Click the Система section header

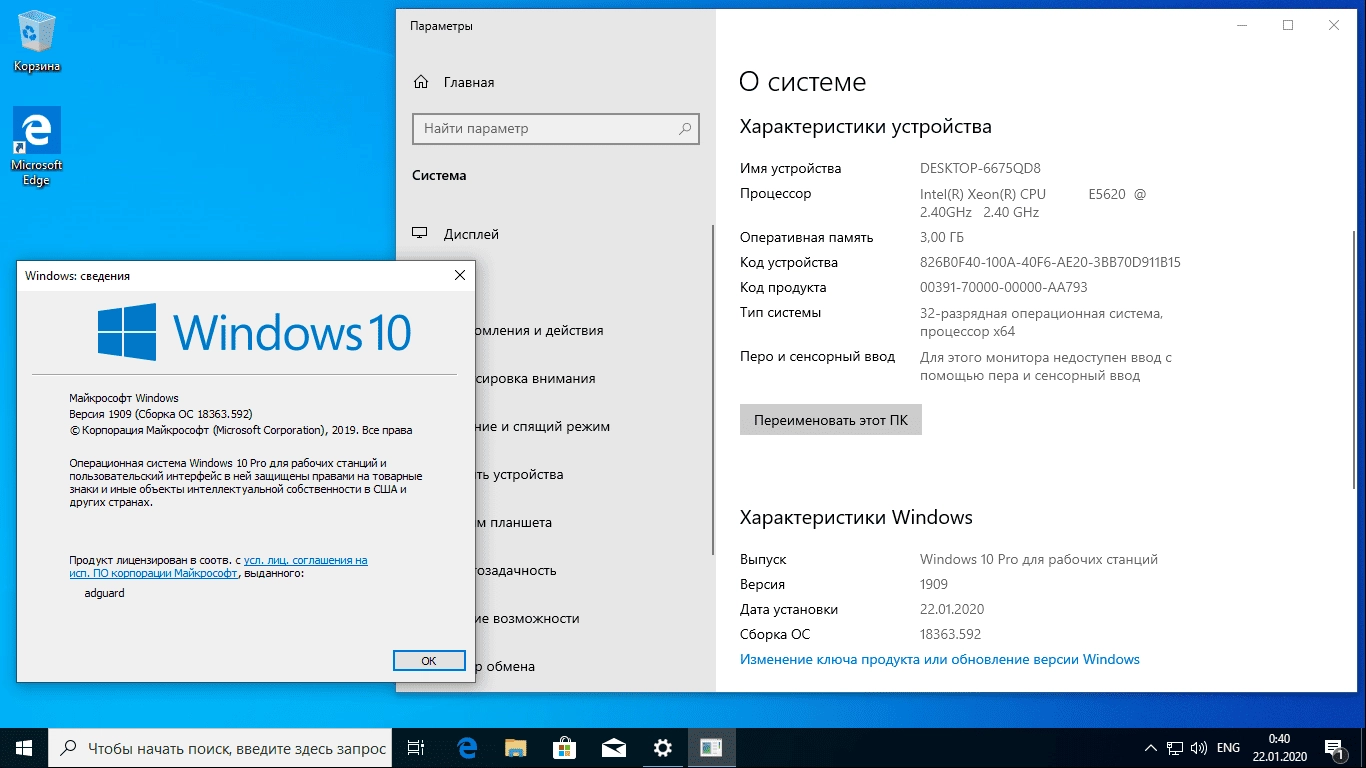pos(439,175)
